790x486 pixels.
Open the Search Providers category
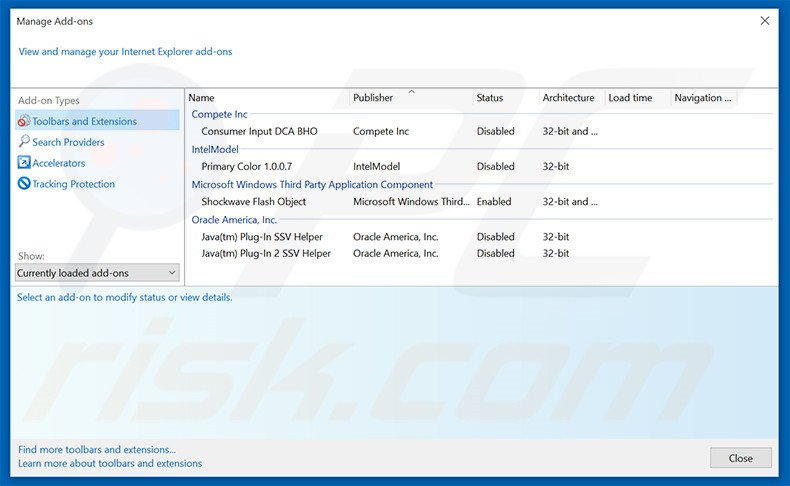[68, 142]
